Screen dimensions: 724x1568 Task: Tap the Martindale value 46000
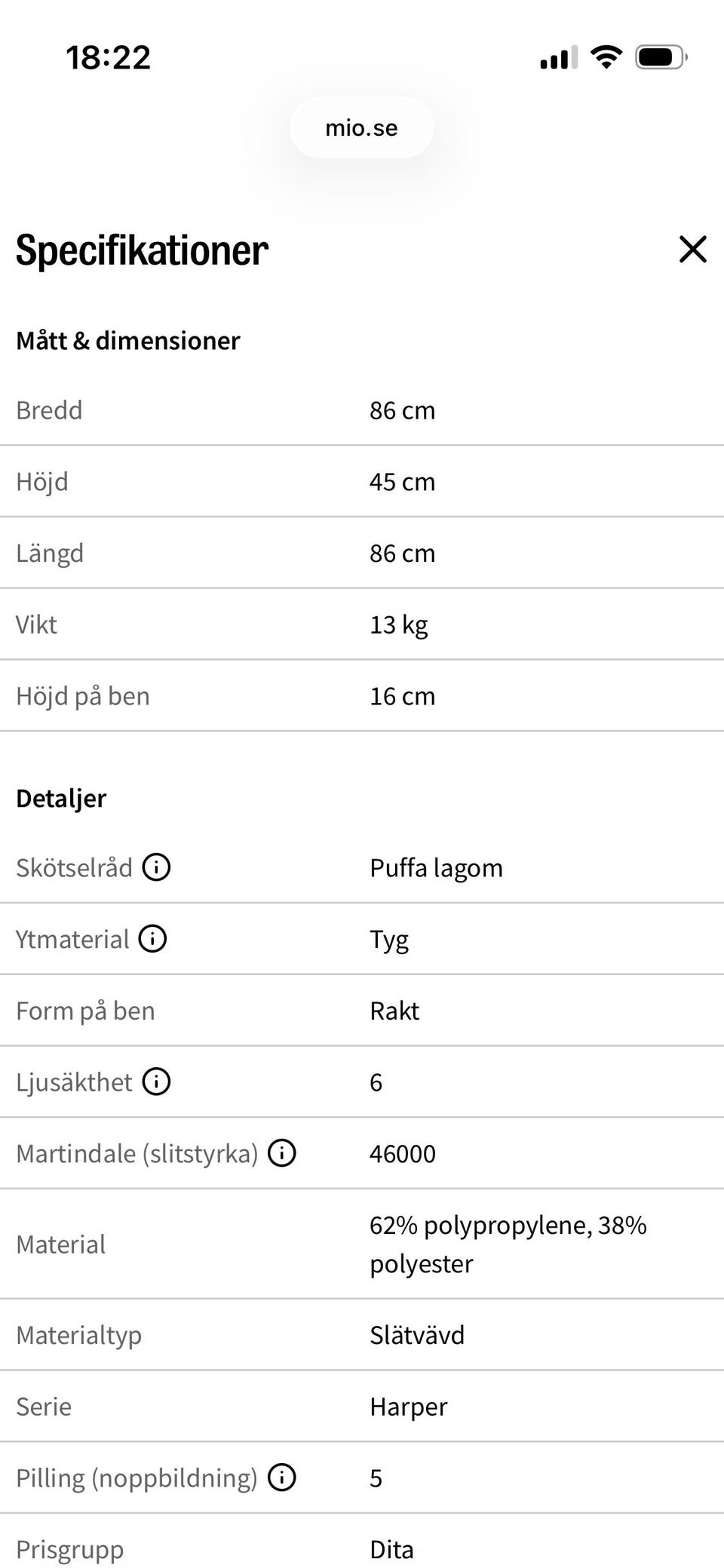click(403, 1154)
